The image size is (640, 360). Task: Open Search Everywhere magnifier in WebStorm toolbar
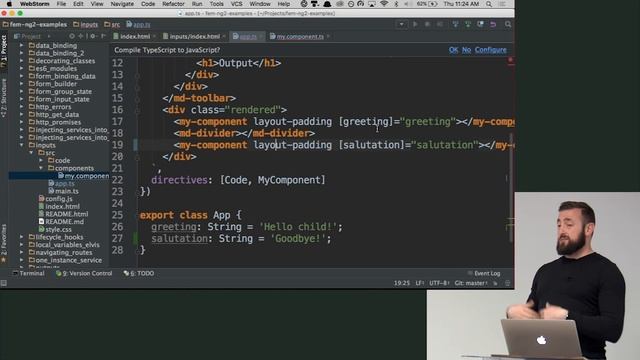pyautogui.click(x=508, y=24)
